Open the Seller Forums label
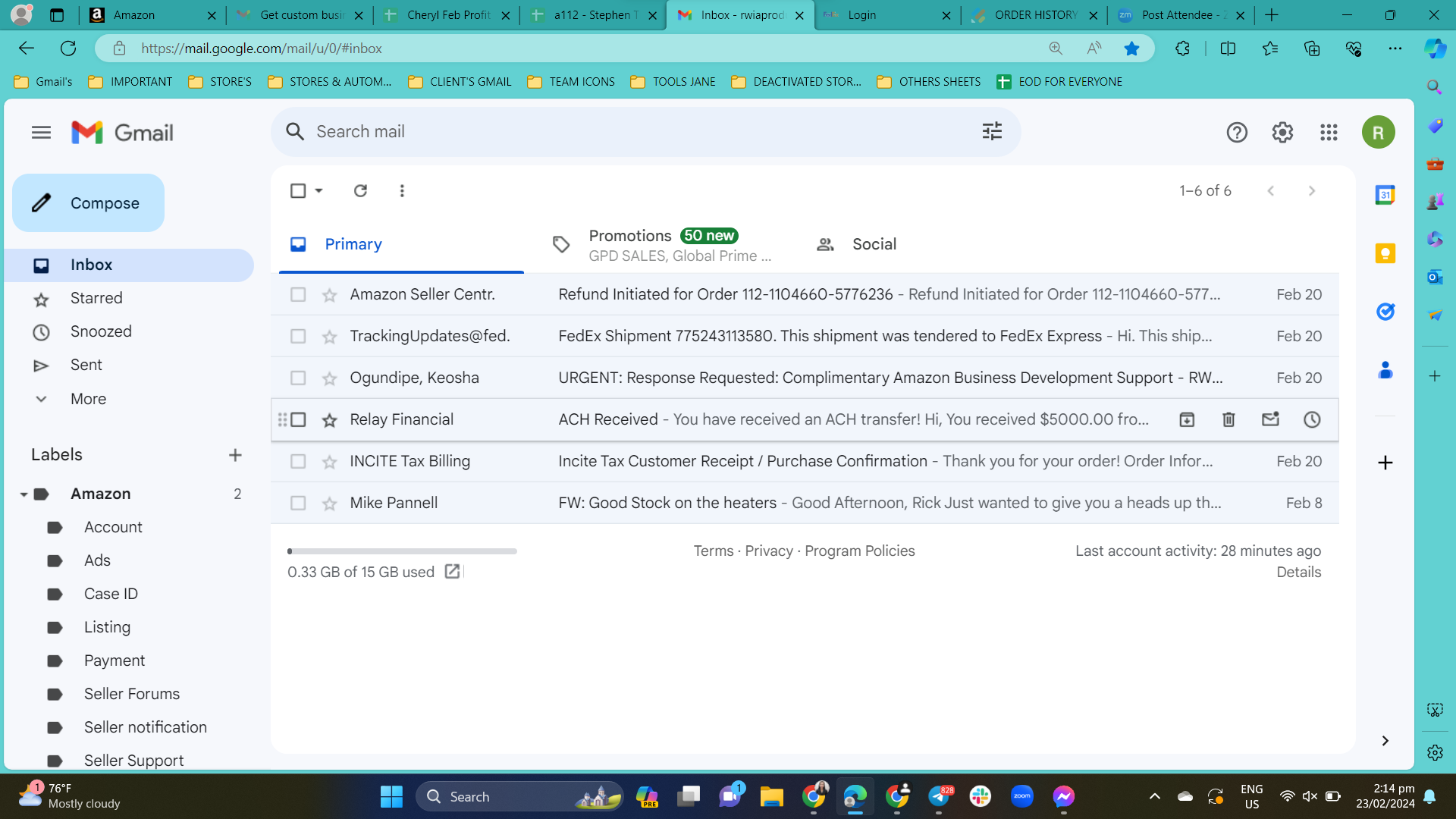Viewport: 1456px width, 819px height. [x=132, y=694]
